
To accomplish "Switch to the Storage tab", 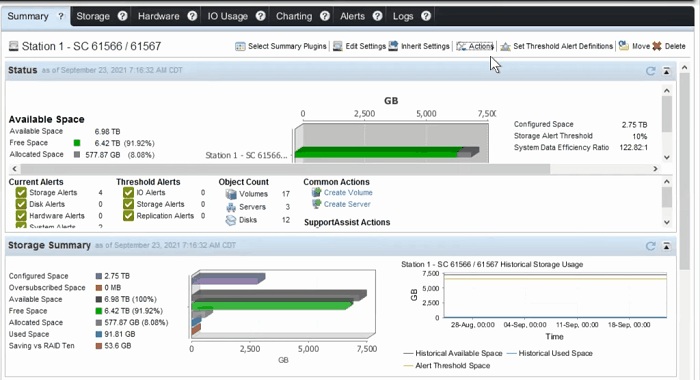I will [x=93, y=16].
